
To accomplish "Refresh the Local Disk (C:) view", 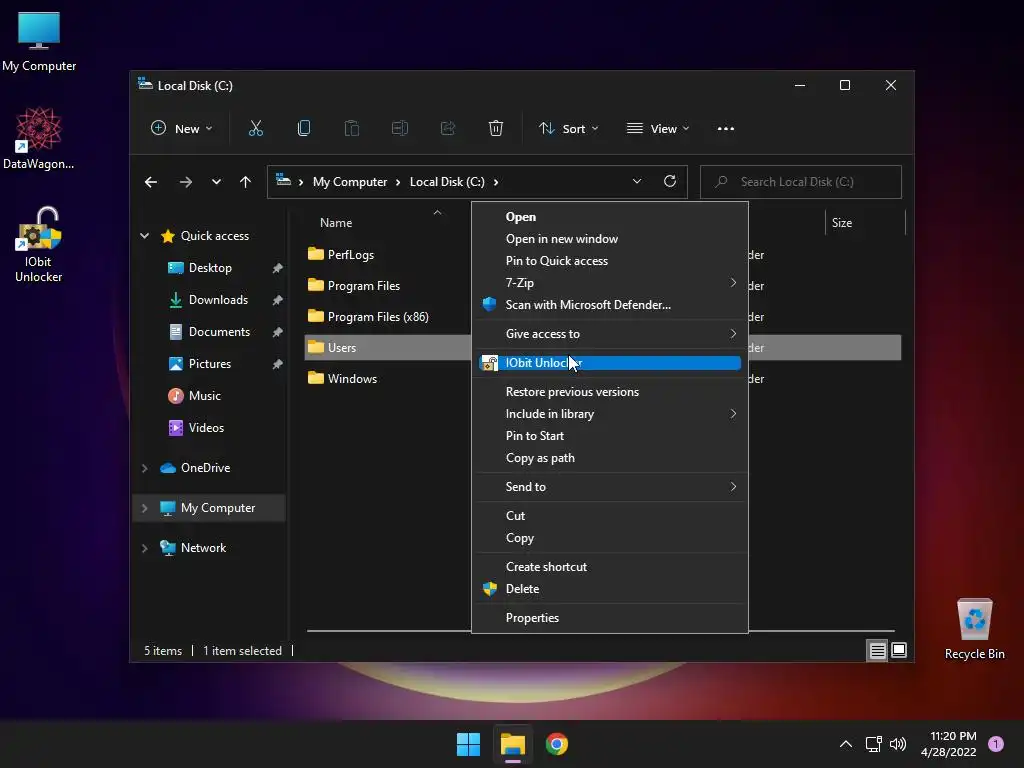I will (x=669, y=182).
